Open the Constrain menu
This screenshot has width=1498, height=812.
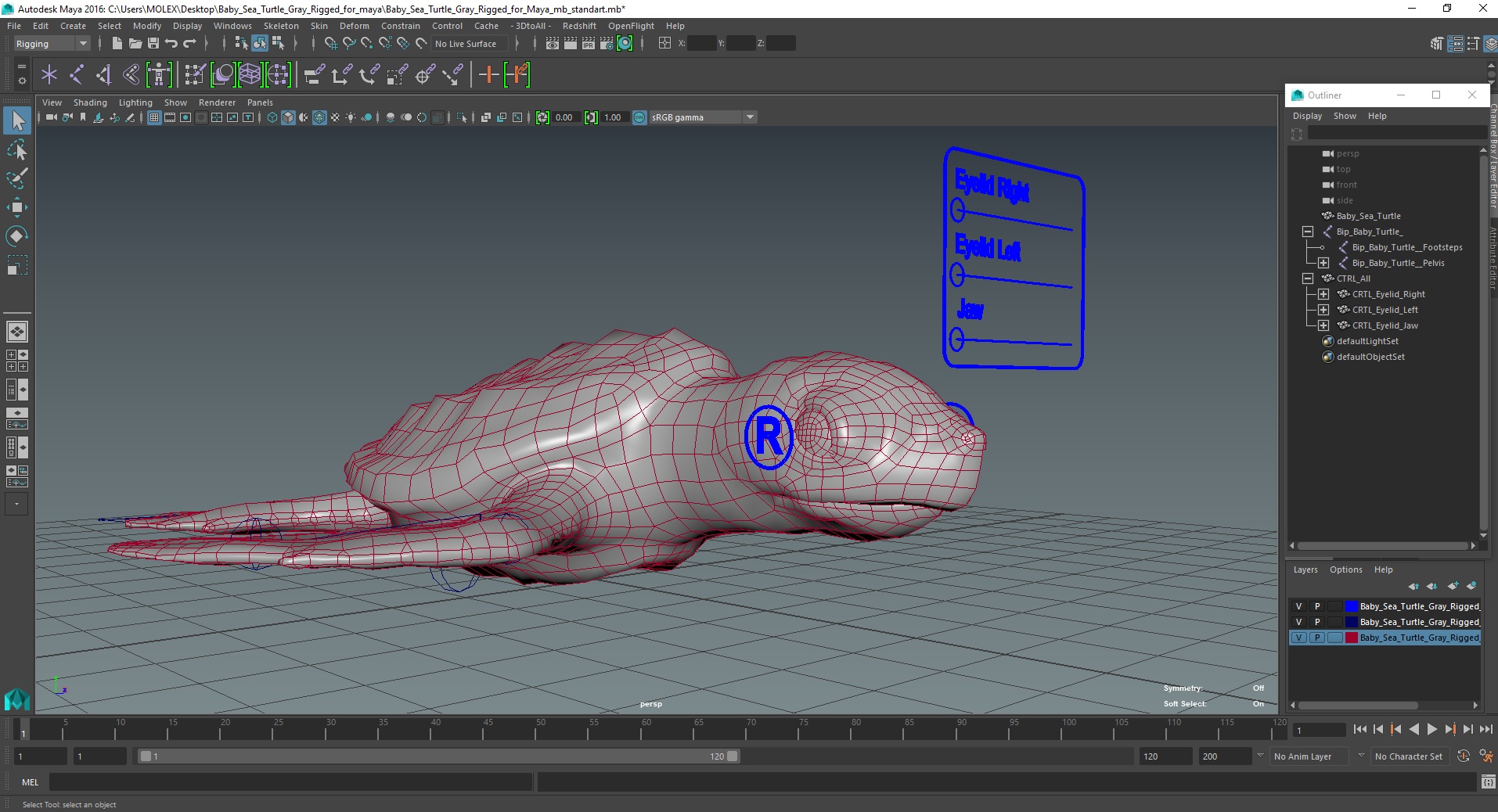click(x=401, y=26)
